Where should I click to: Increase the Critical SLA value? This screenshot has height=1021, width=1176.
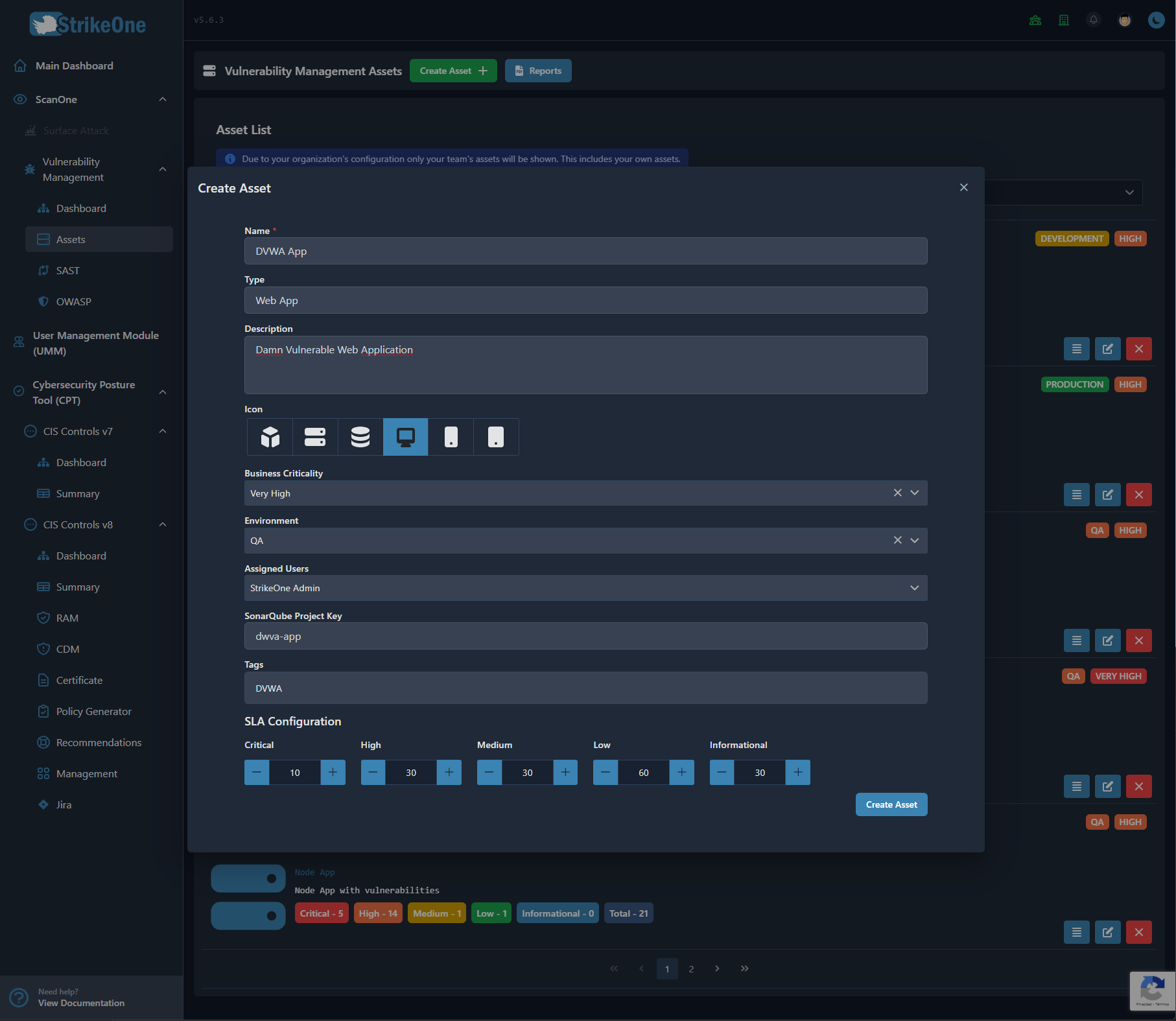pos(333,772)
